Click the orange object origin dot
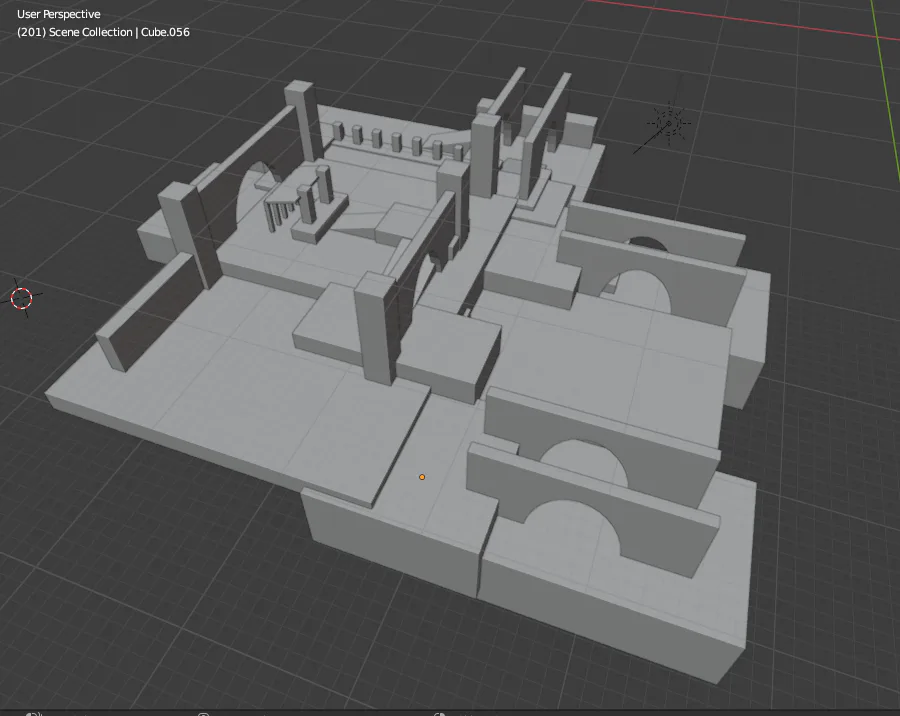 point(422,477)
